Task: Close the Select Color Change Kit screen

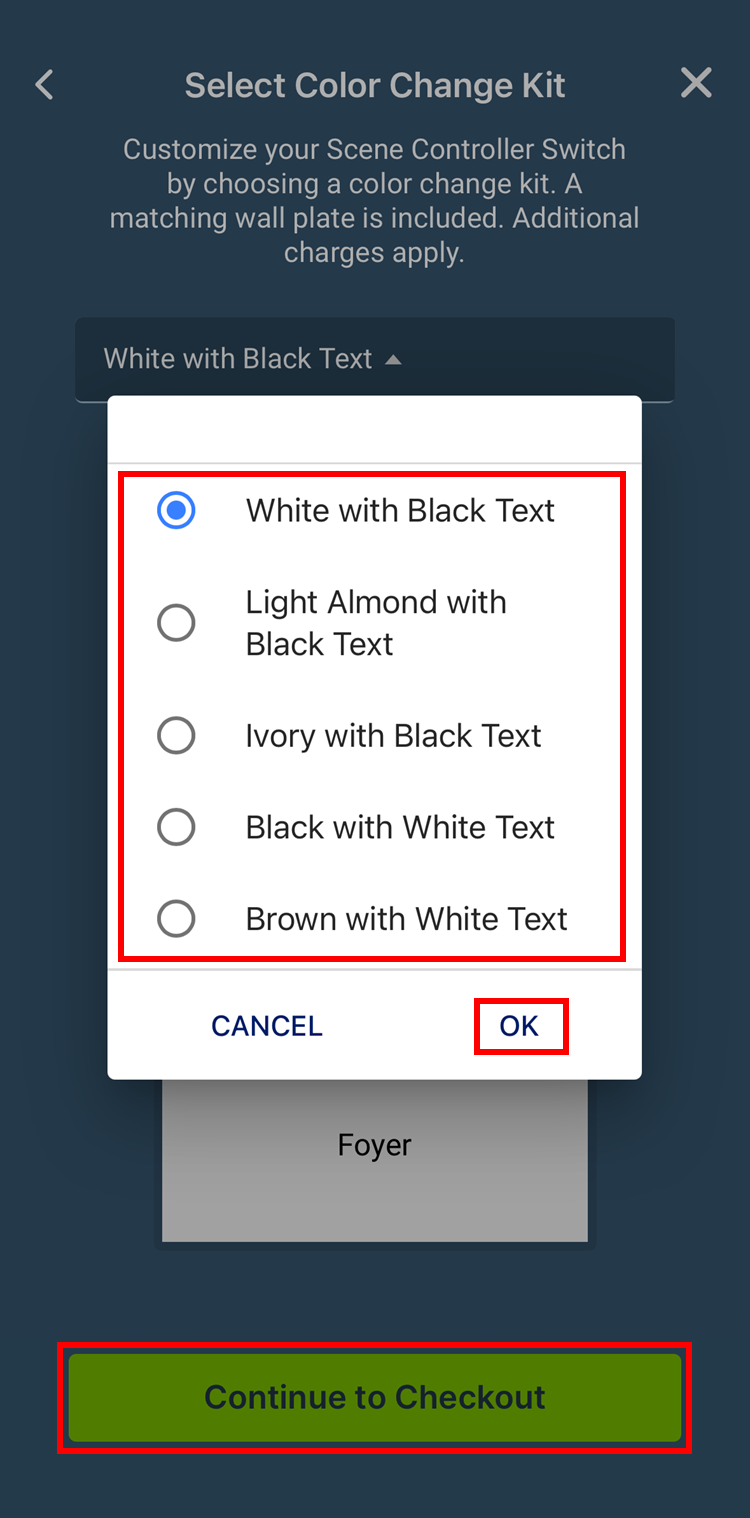Action: click(696, 83)
